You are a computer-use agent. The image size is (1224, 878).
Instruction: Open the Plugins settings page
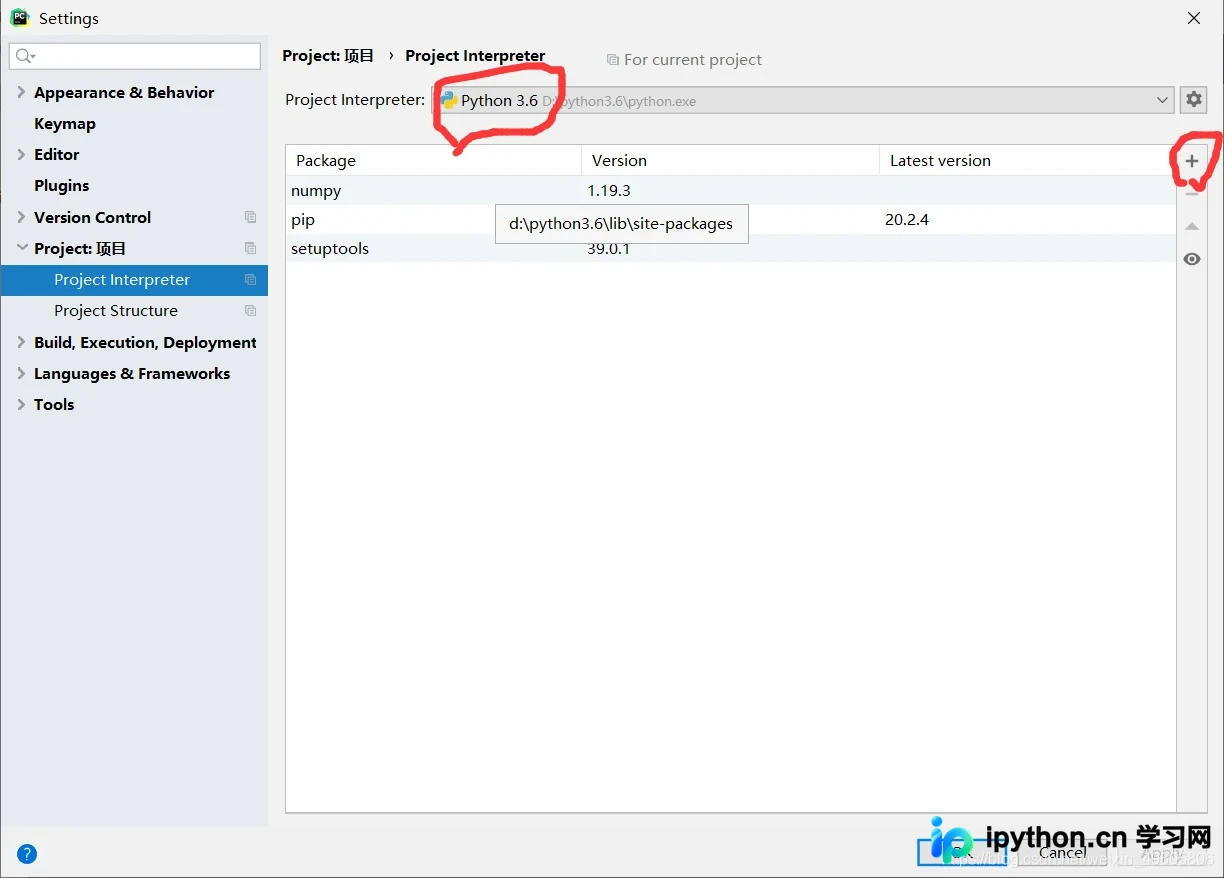pos(61,186)
